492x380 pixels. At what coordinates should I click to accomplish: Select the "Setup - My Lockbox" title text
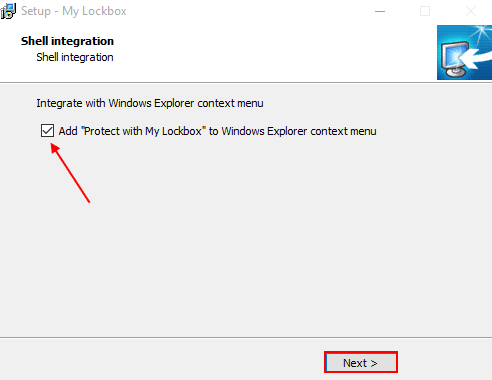tap(74, 11)
